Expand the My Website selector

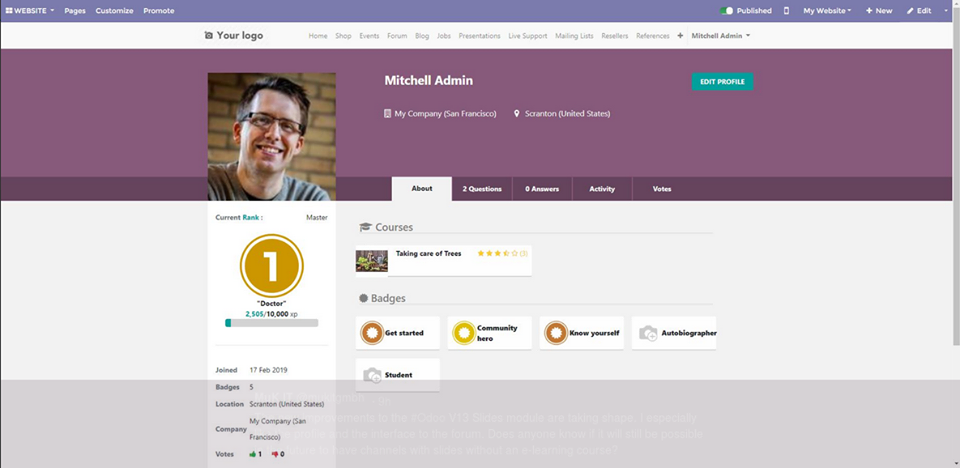(827, 11)
